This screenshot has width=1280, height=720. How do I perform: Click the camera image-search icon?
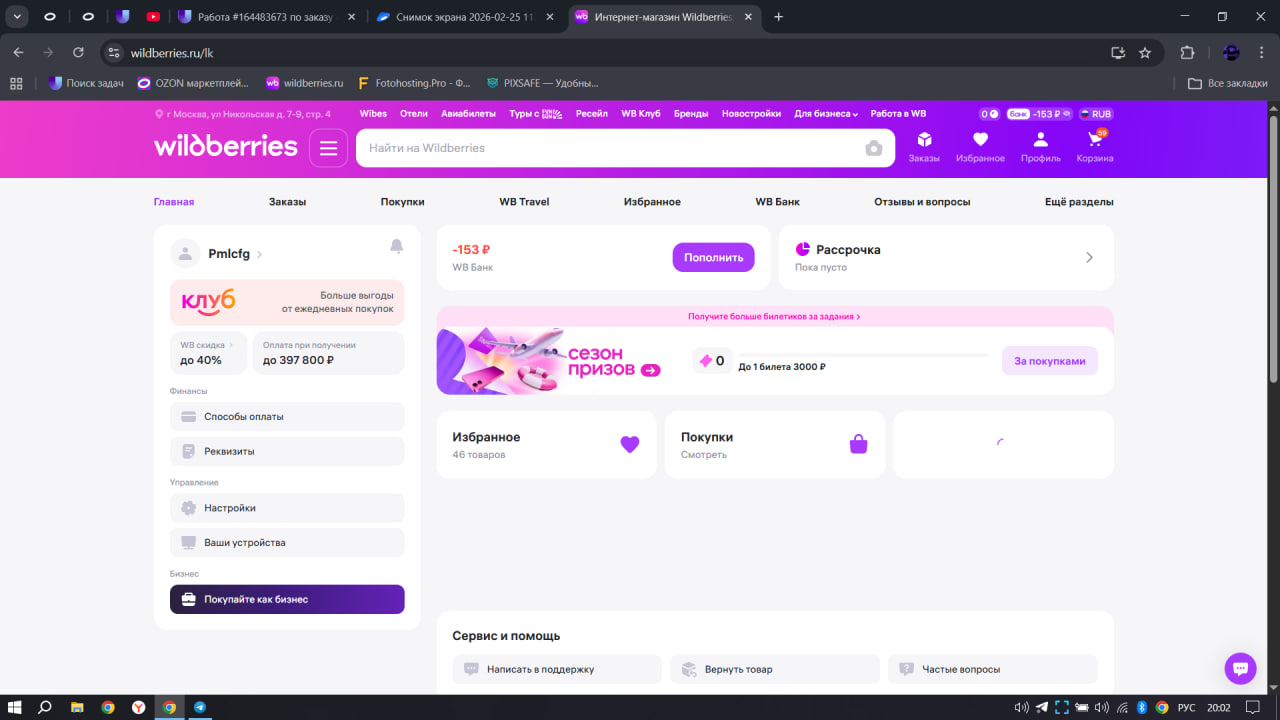874,148
